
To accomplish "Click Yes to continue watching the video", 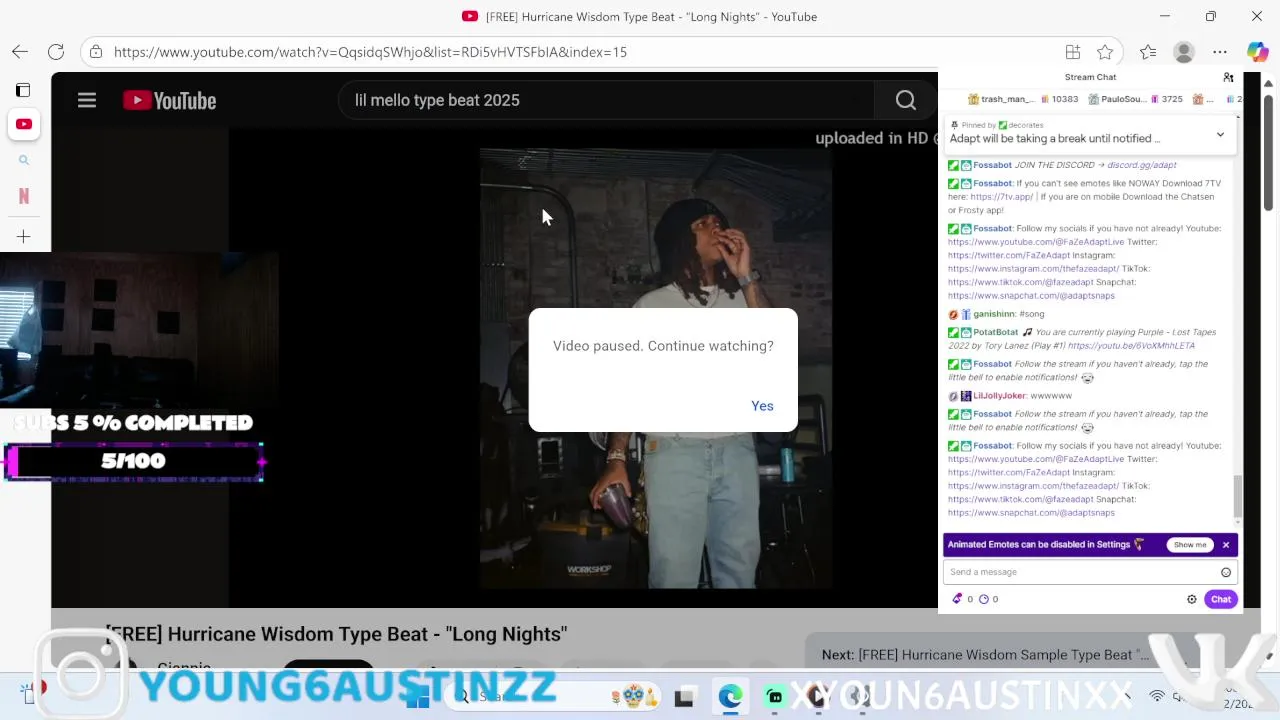I will coord(762,406).
